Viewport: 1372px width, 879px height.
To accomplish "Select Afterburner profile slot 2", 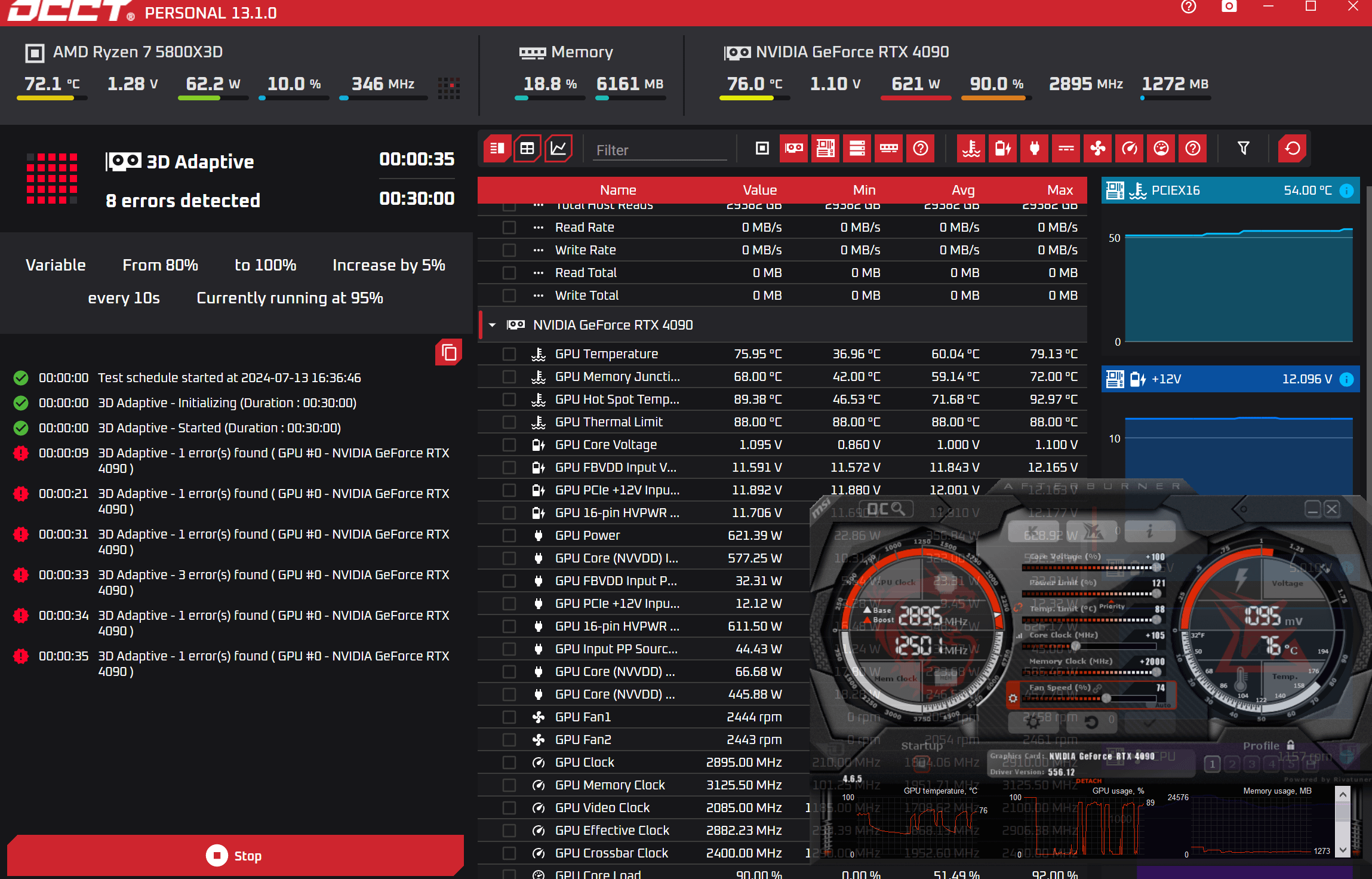I will tap(1232, 764).
